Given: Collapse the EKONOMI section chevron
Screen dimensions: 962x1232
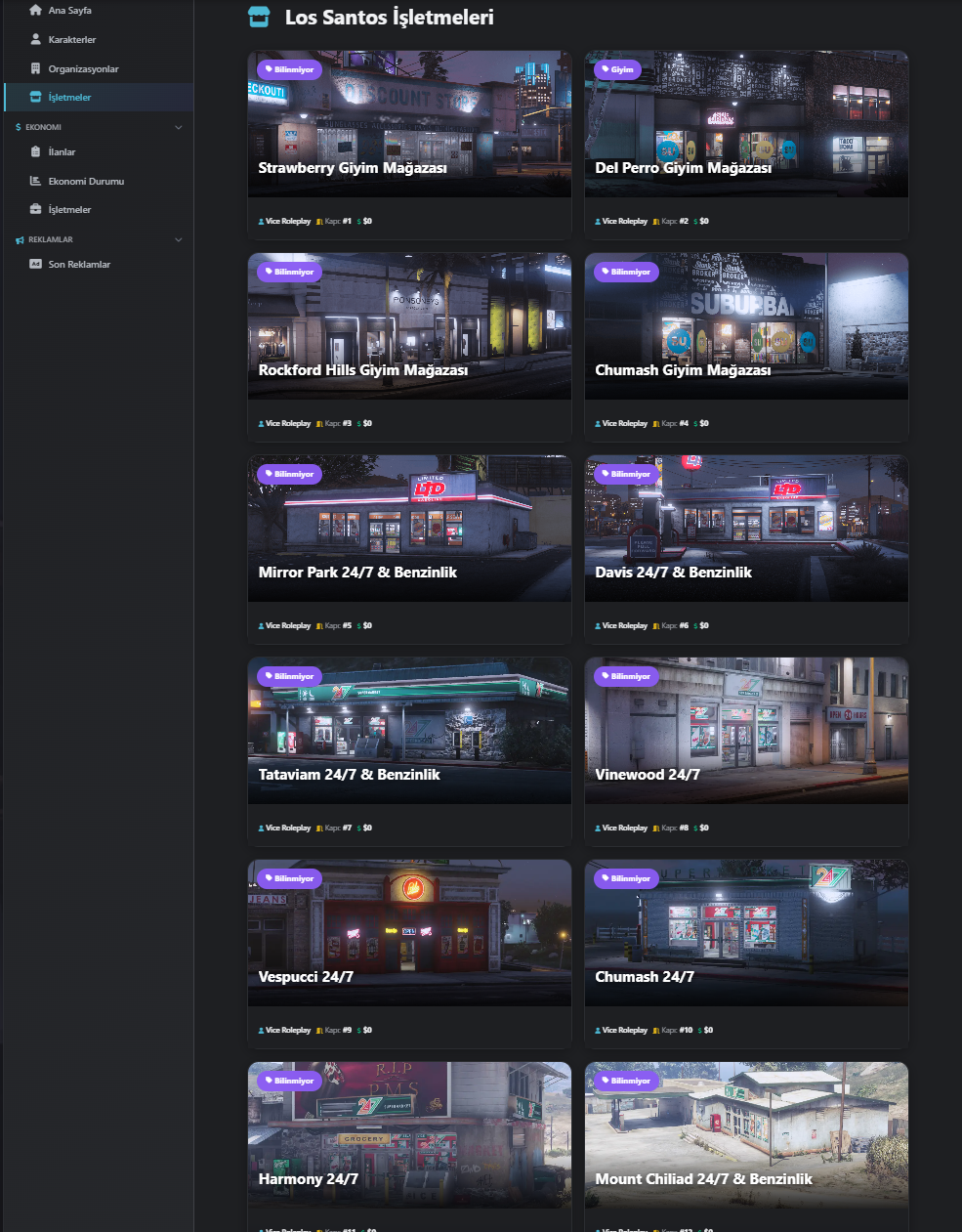Looking at the screenshot, I should pos(178,127).
